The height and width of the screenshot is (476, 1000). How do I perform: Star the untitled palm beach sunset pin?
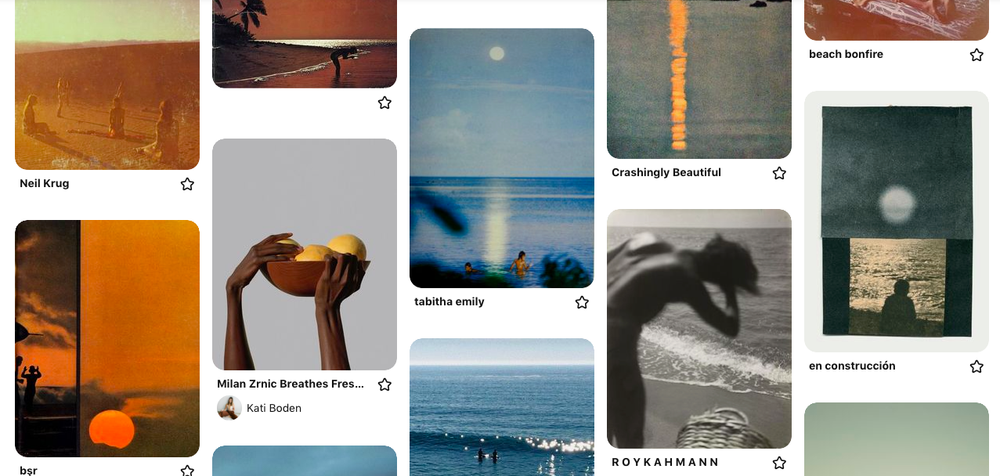tap(384, 103)
